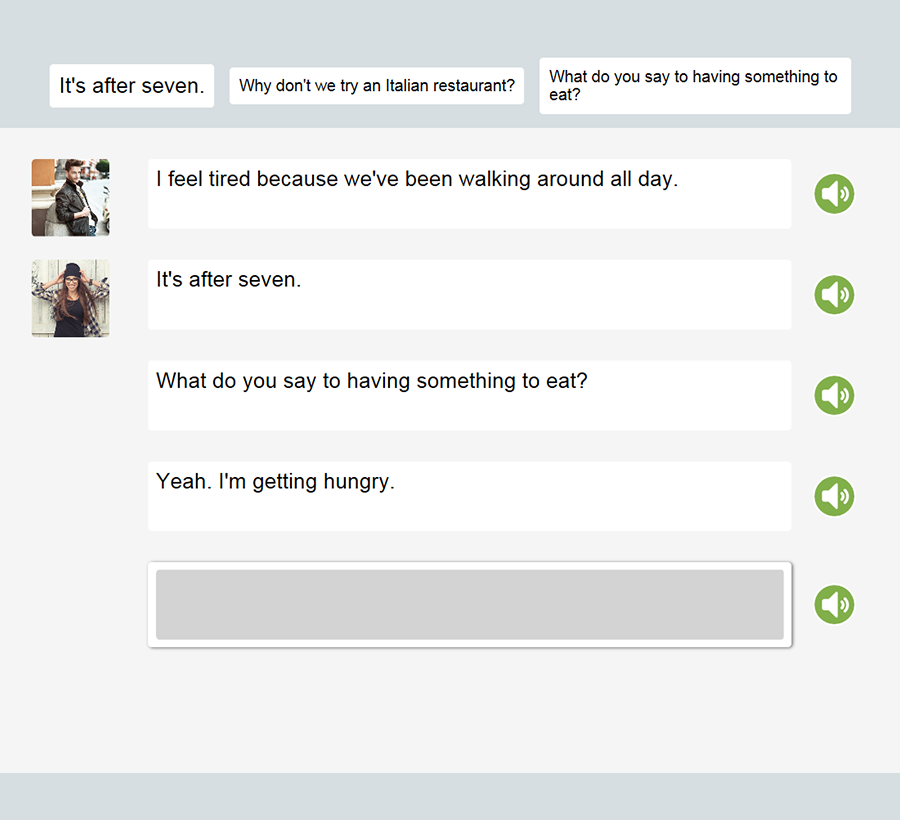Screen dimensions: 900x820
Task: Play audio for "I feel tired" line
Action: coord(834,194)
